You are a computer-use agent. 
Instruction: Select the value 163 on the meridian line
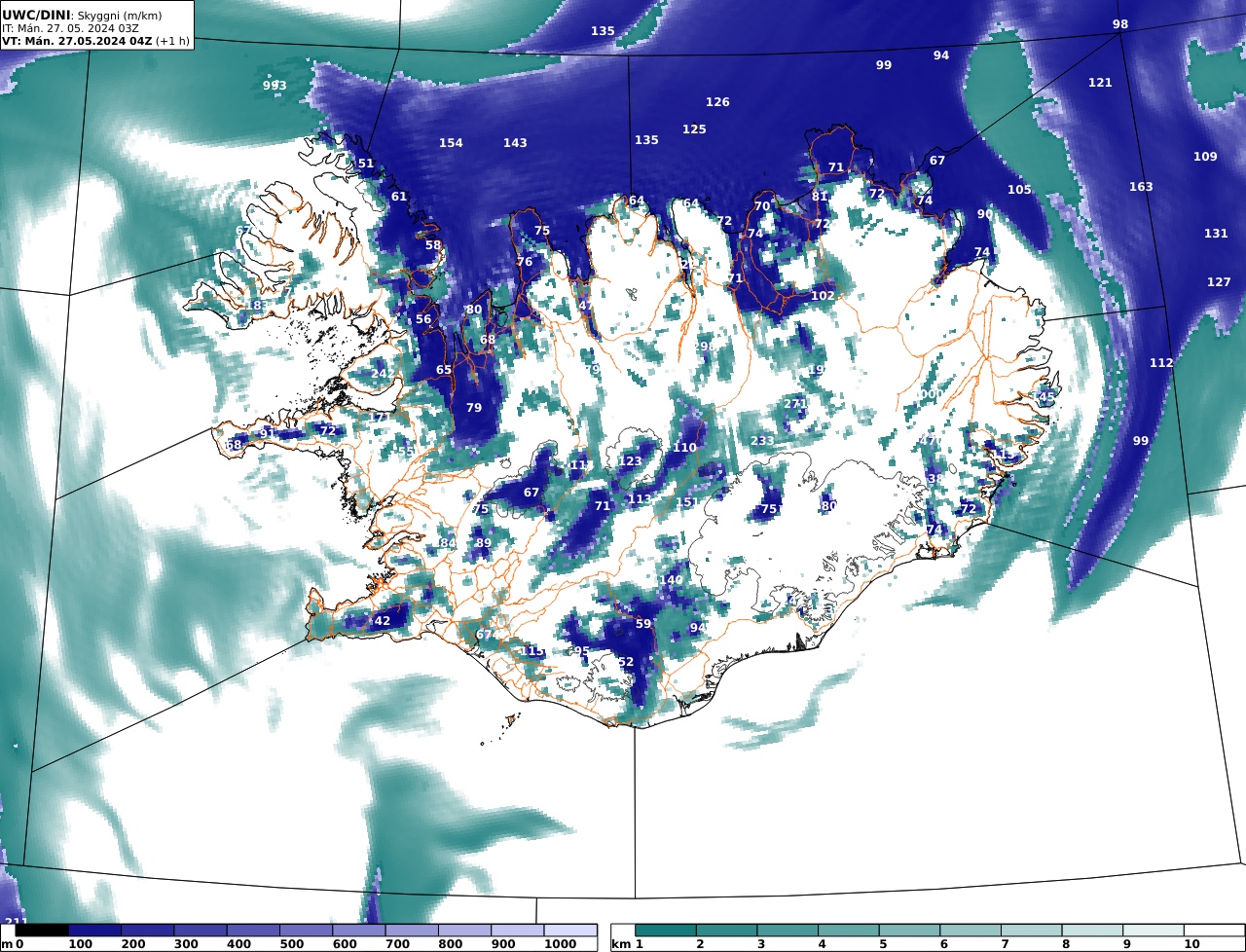tap(1141, 187)
